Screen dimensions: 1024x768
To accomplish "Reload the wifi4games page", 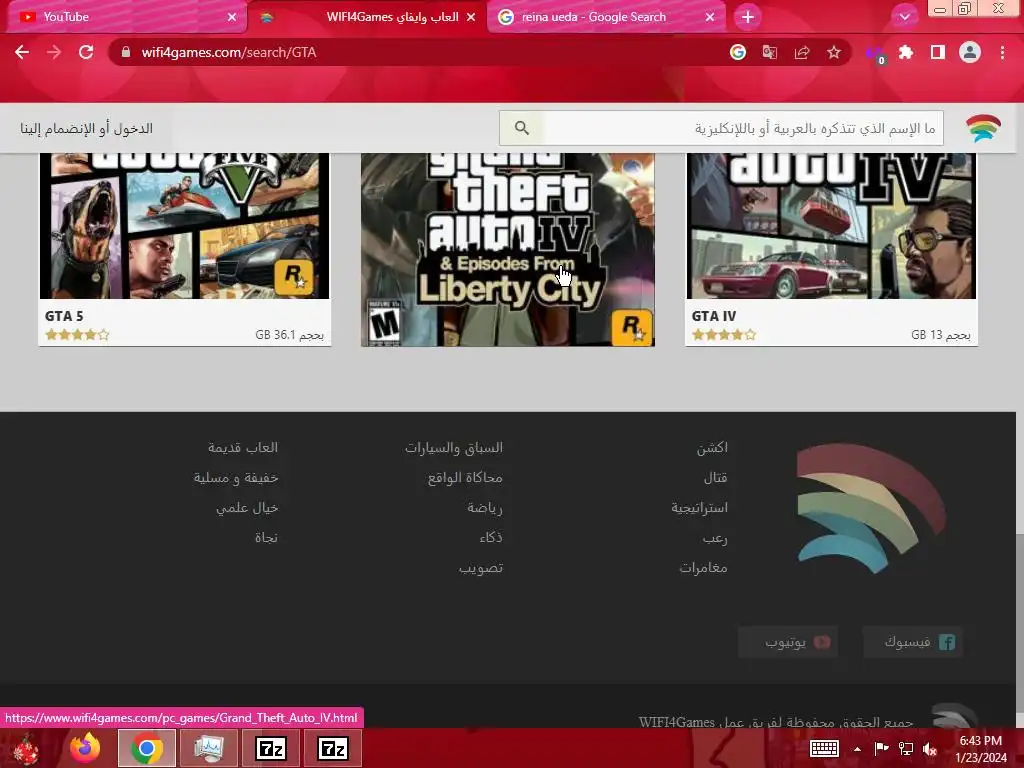I will 86,52.
